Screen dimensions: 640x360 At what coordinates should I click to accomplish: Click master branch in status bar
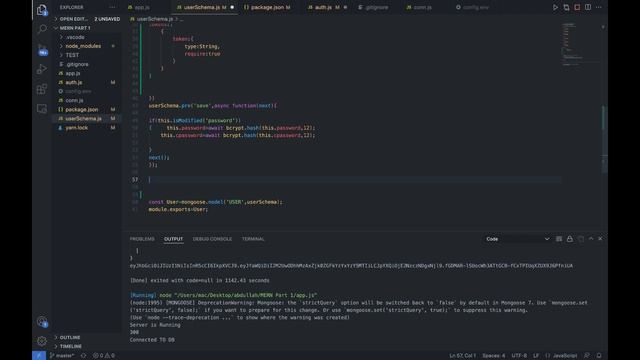tap(62, 356)
